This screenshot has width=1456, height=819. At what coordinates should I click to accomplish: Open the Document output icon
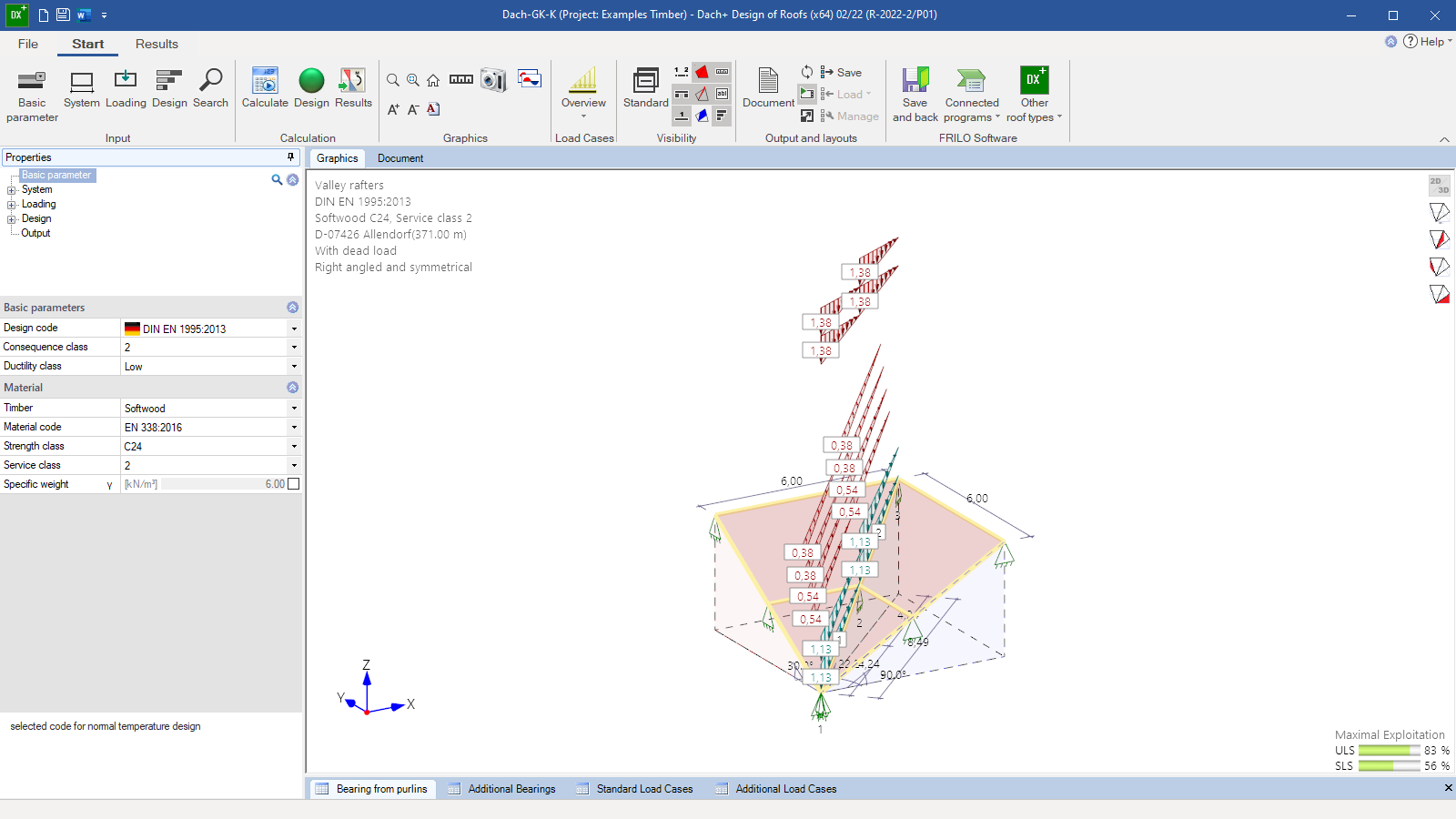[768, 89]
